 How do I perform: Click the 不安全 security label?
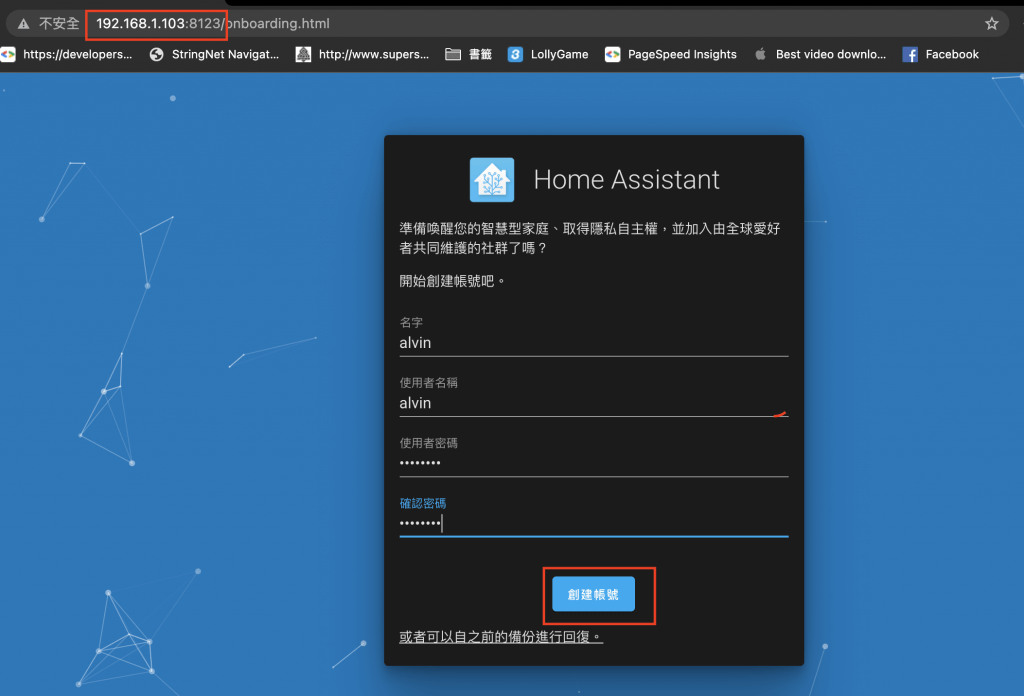(59, 24)
